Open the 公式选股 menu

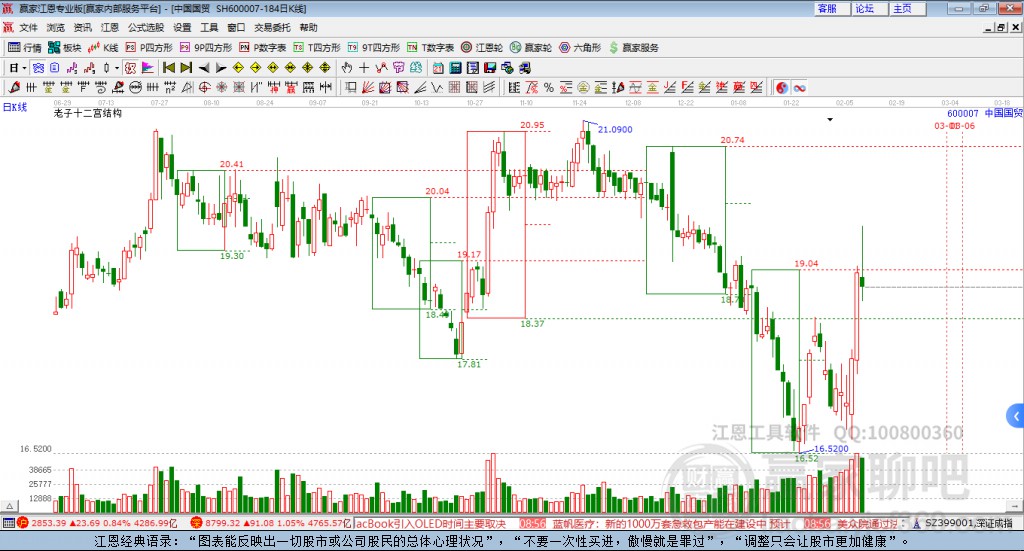pos(146,27)
